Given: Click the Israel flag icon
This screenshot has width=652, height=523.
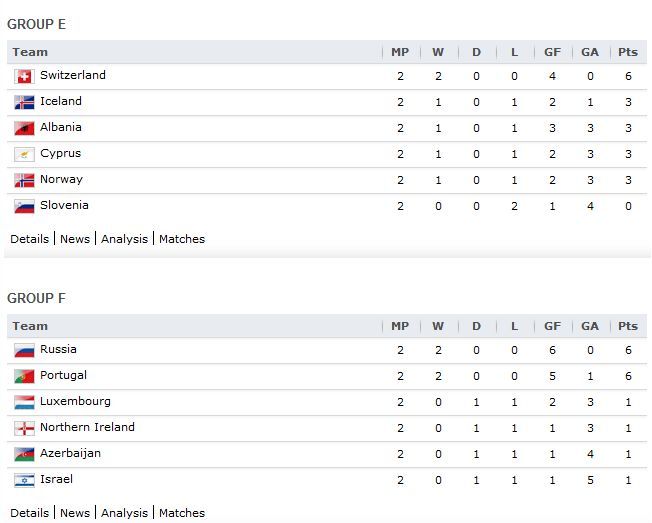Looking at the screenshot, I should [24, 480].
